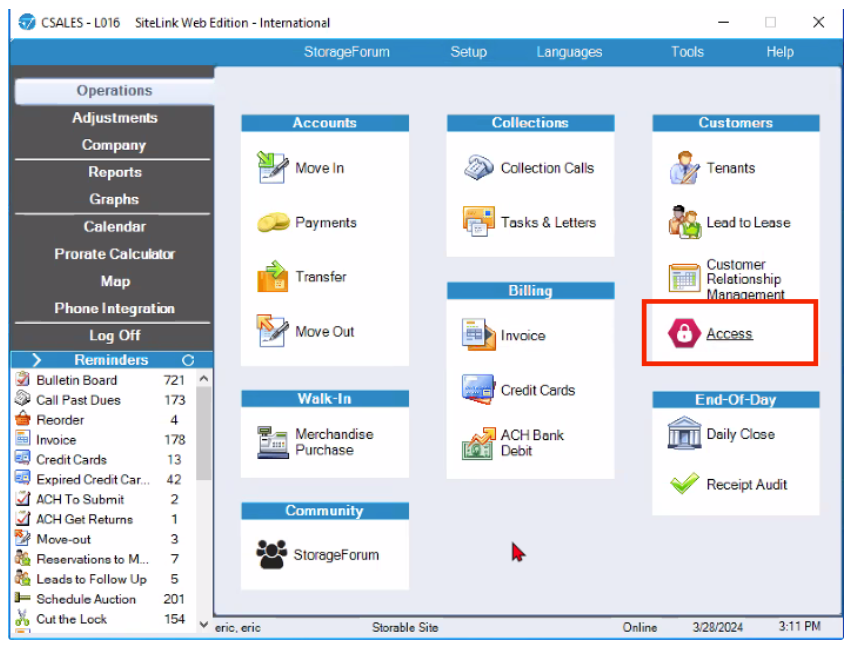This screenshot has width=847, height=646.
Task: Click the Reminders list scroll down arrow
Action: [204, 624]
